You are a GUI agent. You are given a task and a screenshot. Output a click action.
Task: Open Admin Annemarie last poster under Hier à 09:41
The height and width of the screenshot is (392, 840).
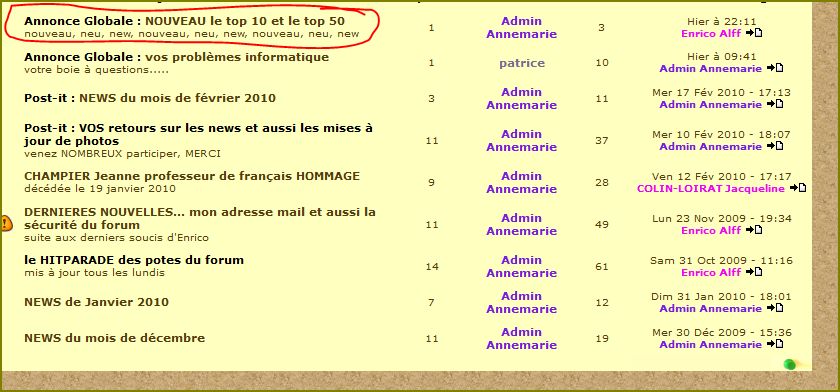[710, 69]
